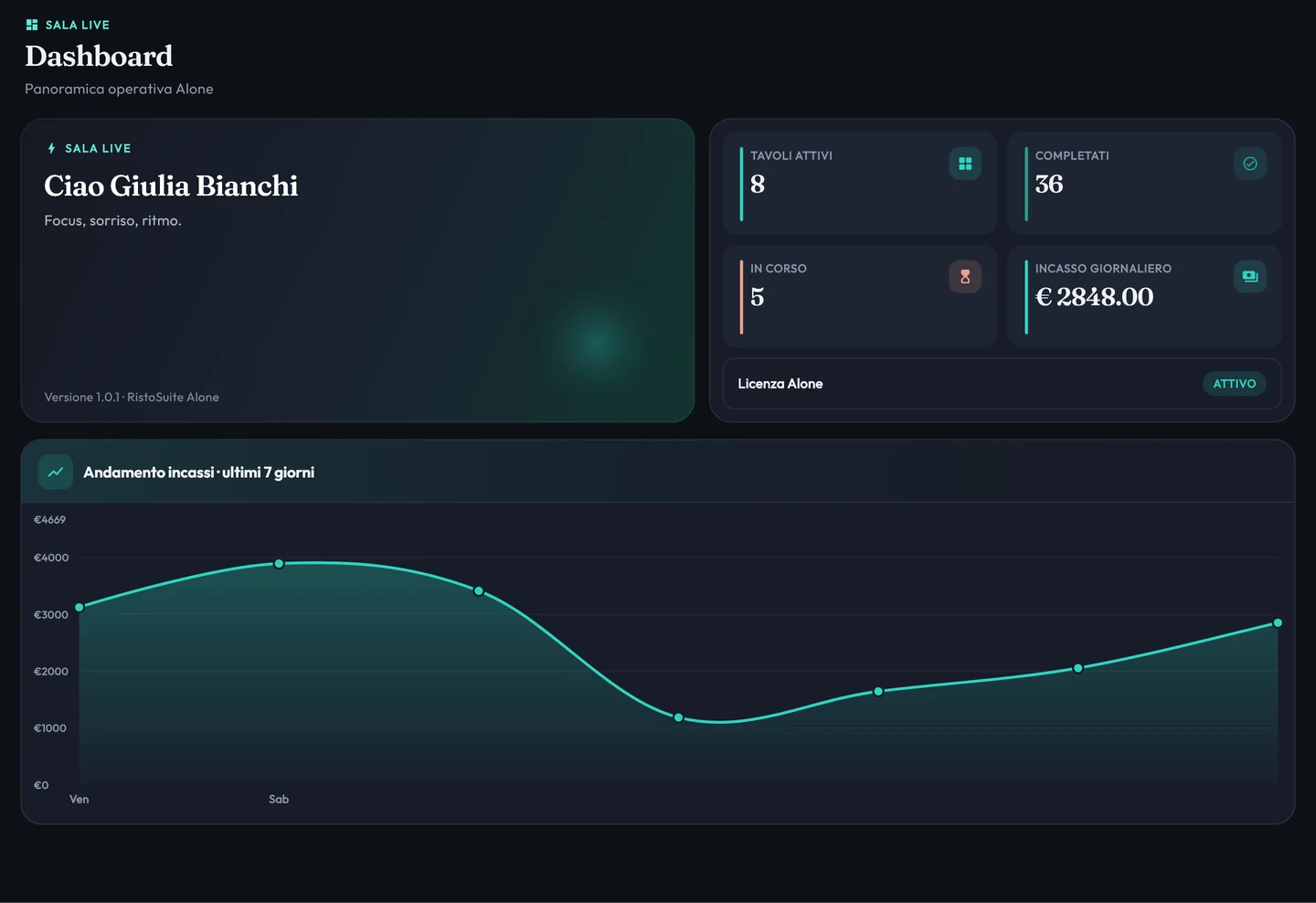Click the Incasso Giornaliero cash icon
Screen dimensions: 1316x903
click(1250, 276)
